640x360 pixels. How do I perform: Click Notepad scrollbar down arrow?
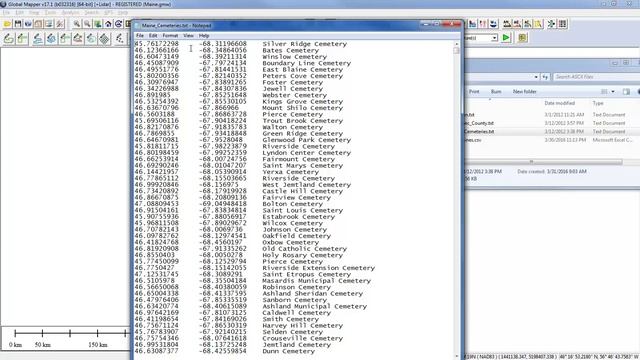pyautogui.click(x=456, y=356)
